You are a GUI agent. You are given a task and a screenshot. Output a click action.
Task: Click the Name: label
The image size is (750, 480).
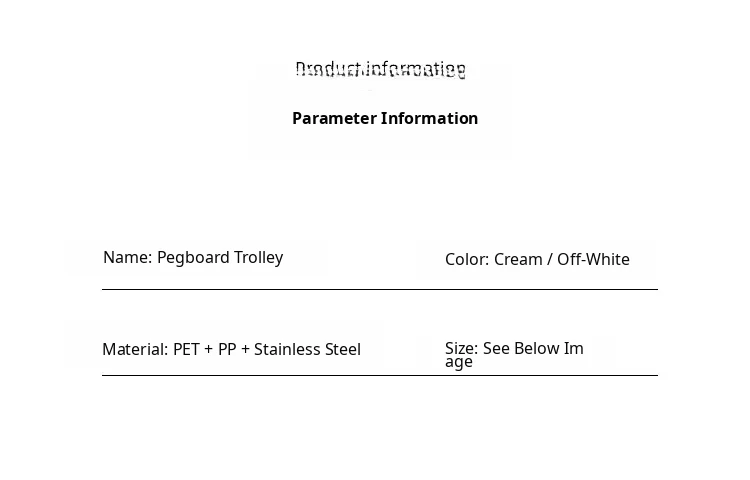(x=128, y=257)
